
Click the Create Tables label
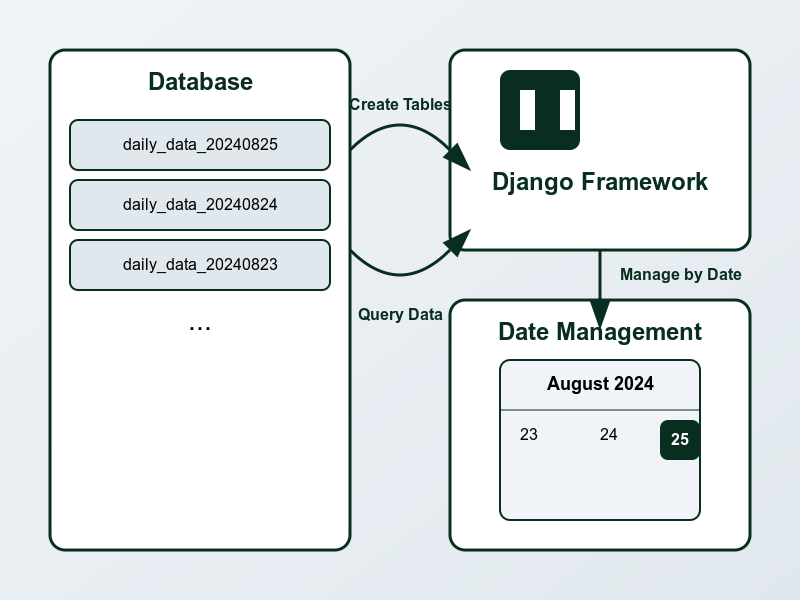(399, 105)
